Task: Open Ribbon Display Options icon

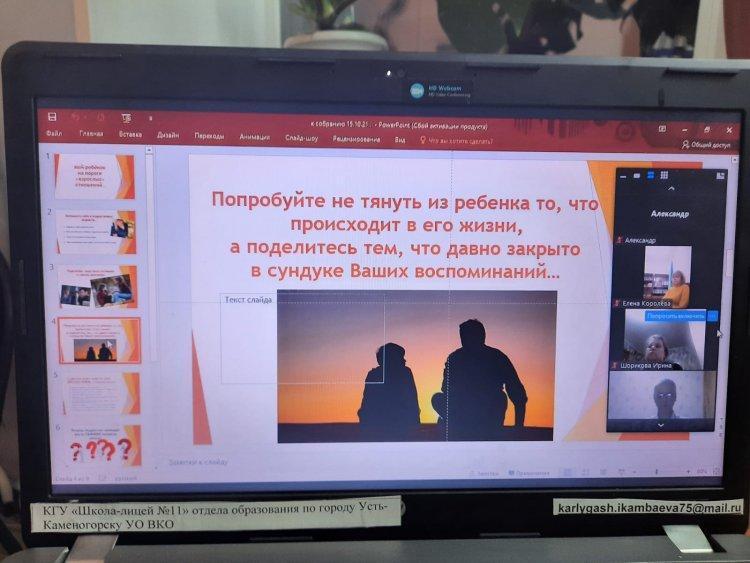Action: 662,129
